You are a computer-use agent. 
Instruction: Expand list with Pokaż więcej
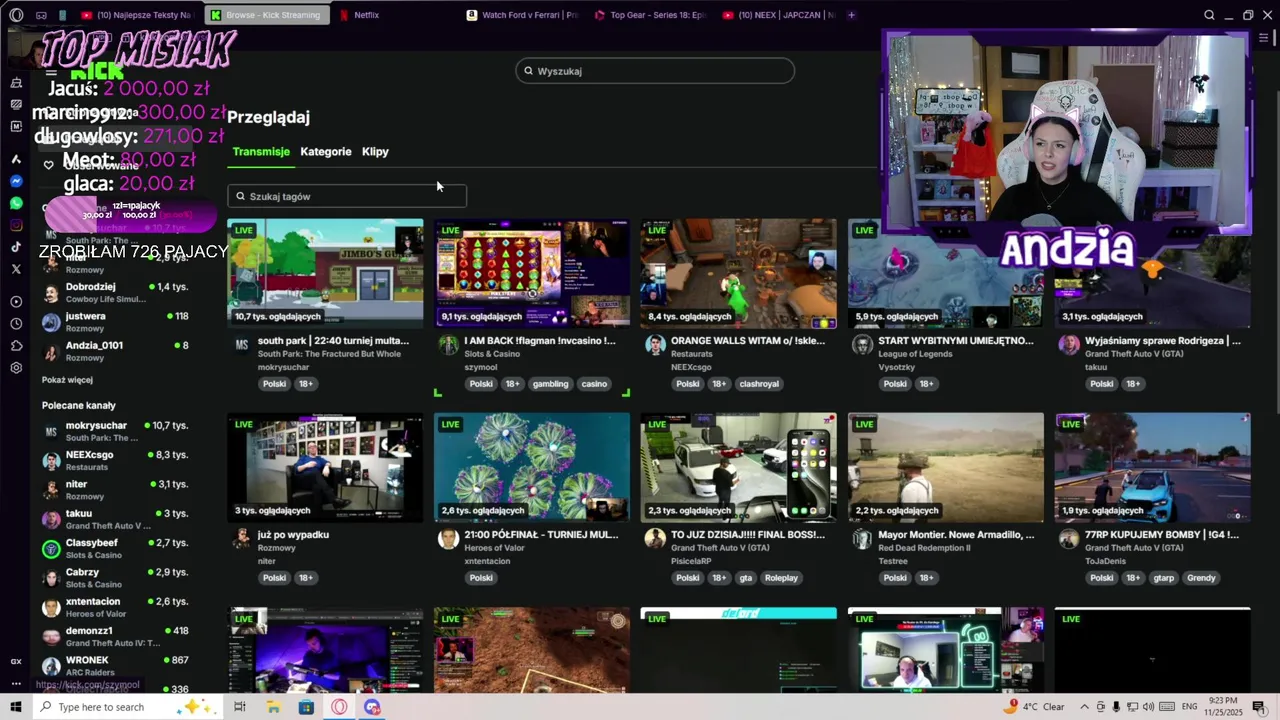point(67,380)
